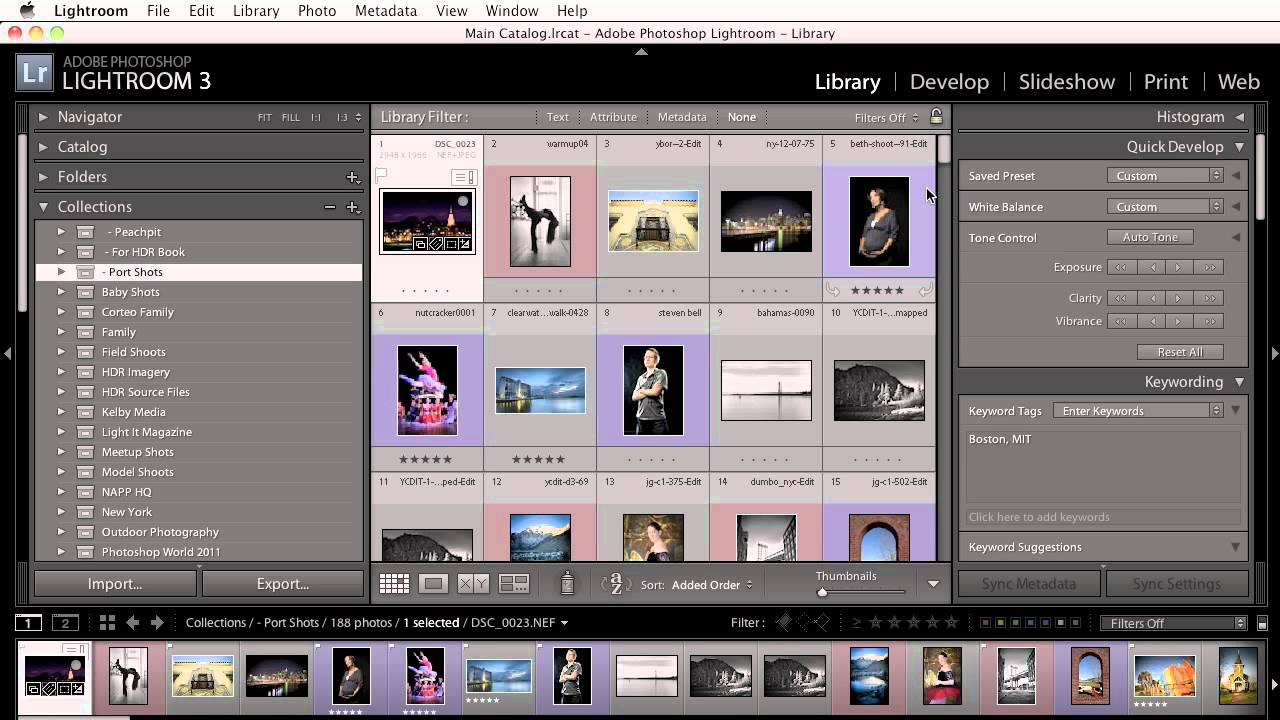The width and height of the screenshot is (1280, 720).
Task: Adjust the Thumbnails size slider
Action: click(x=822, y=593)
